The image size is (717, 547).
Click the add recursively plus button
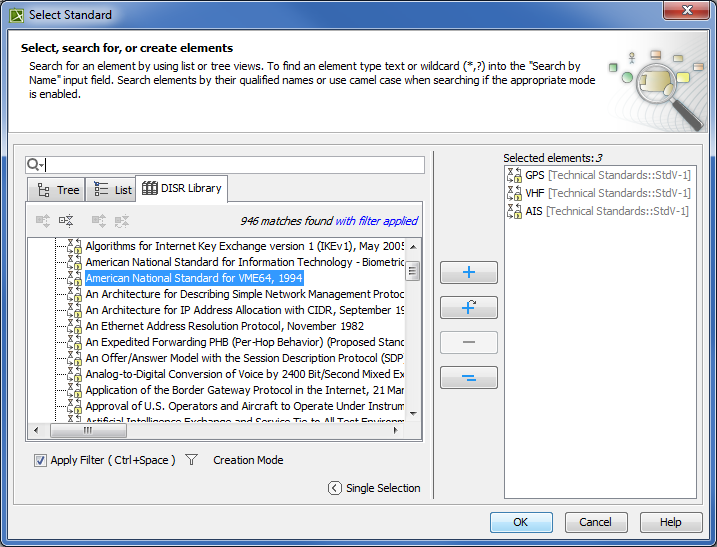(x=469, y=307)
